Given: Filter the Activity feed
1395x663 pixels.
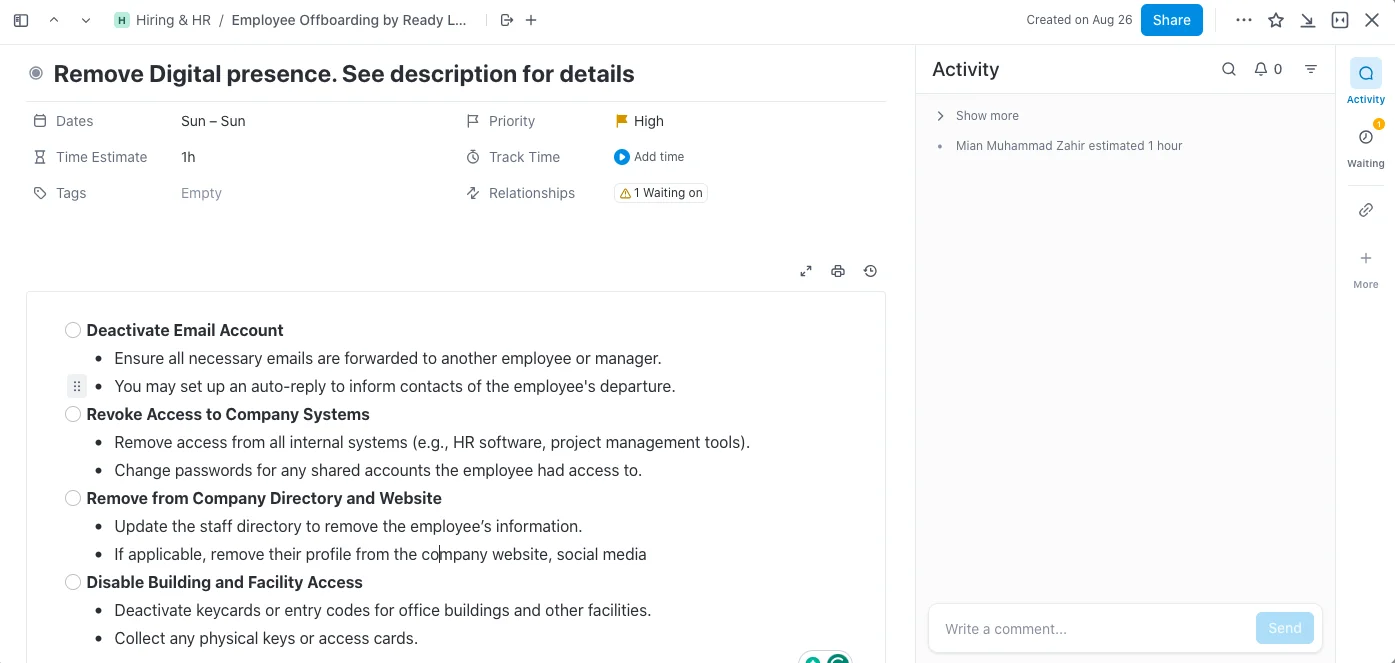Looking at the screenshot, I should [x=1311, y=69].
